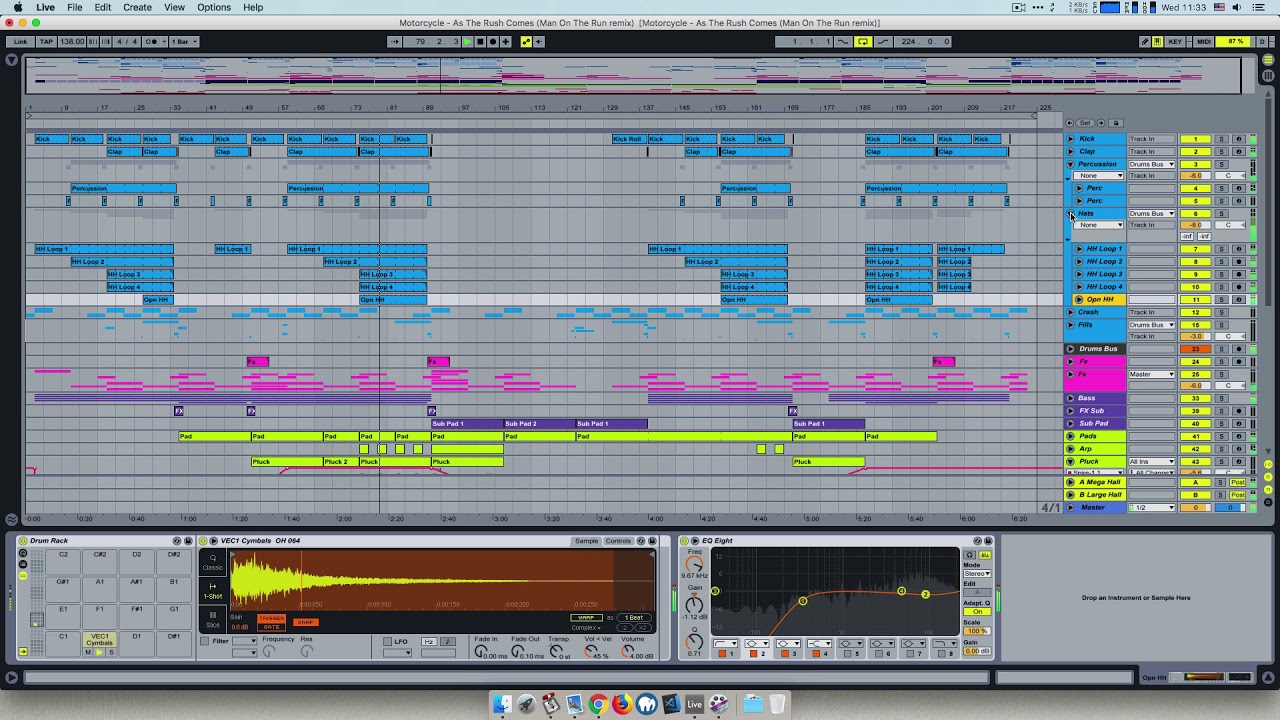
Task: Open the Edit menu
Action: tap(103, 7)
